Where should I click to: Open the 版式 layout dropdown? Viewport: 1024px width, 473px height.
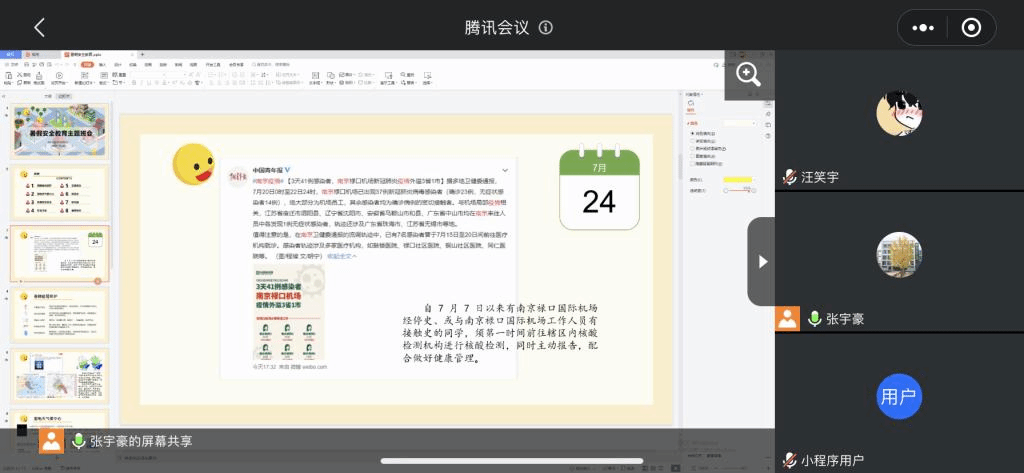pos(103,83)
